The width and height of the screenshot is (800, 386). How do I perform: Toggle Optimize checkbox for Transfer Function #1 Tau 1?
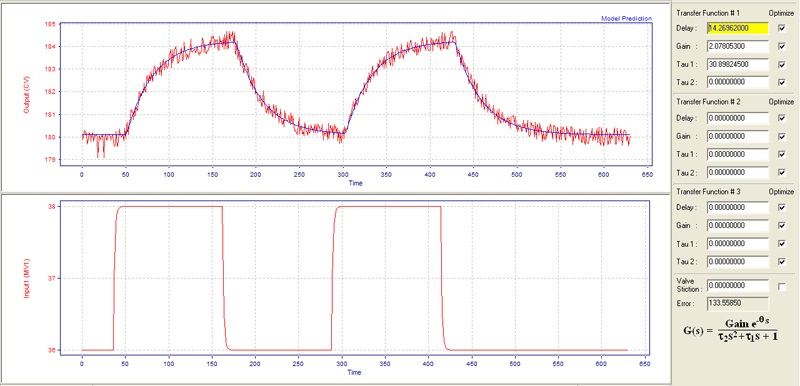(x=782, y=65)
